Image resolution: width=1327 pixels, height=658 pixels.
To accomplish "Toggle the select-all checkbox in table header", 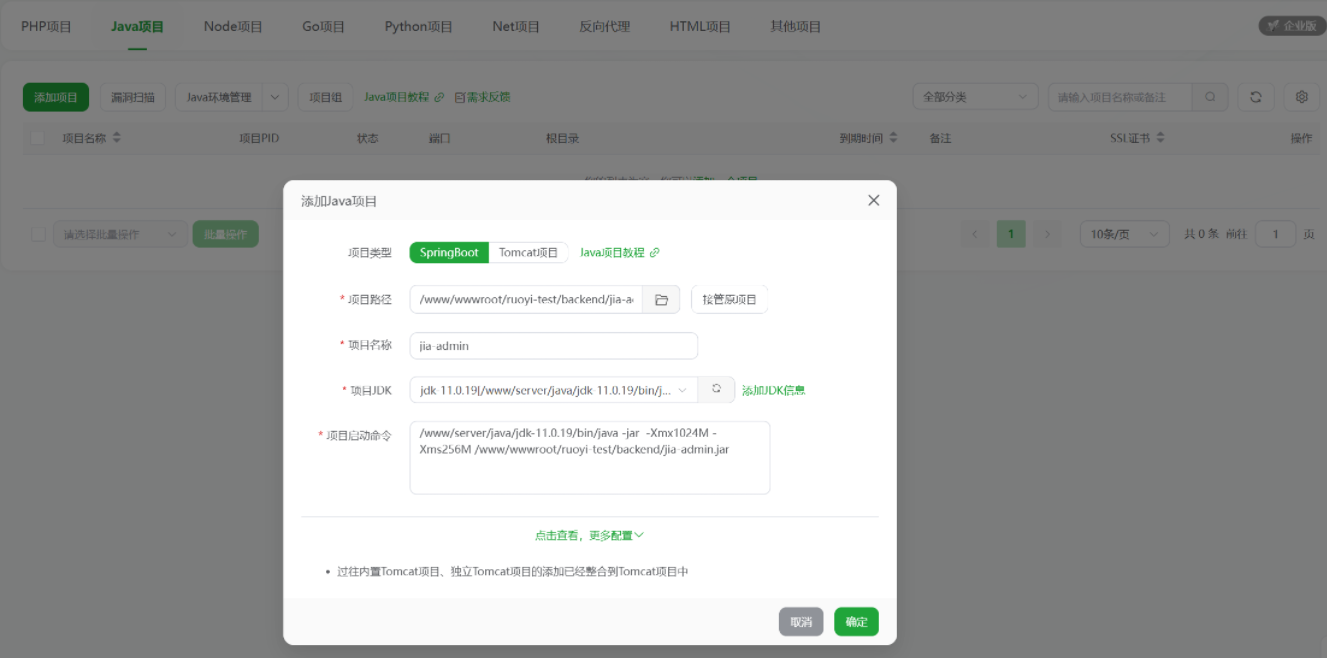I will [x=38, y=138].
